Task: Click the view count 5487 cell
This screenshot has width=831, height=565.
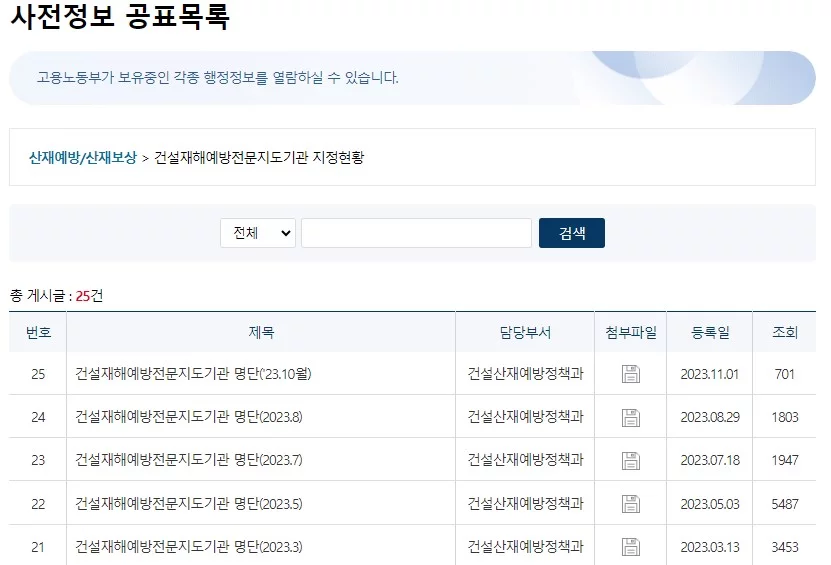Action: 785,504
